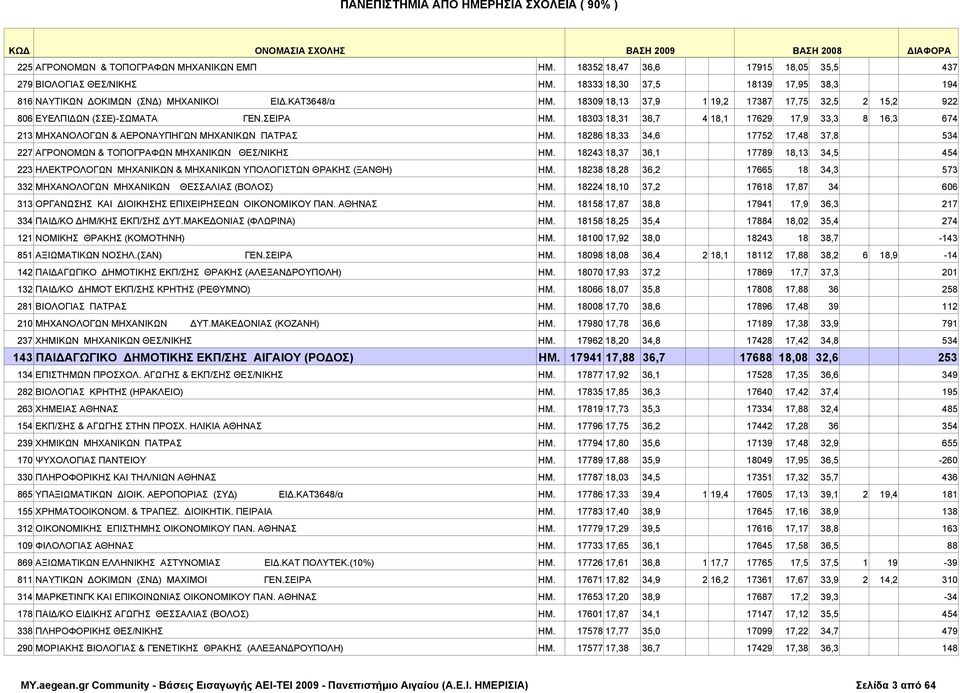Select ΠΑΙΔ/ΚΟ ΔΗΜΟΤ ΕΚΠ/ΣΗΣ ΚΡΗΤΗΣ (ΡΕΘΥΜΝΟ)
This screenshot has width=960, height=693.
point(143,290)
